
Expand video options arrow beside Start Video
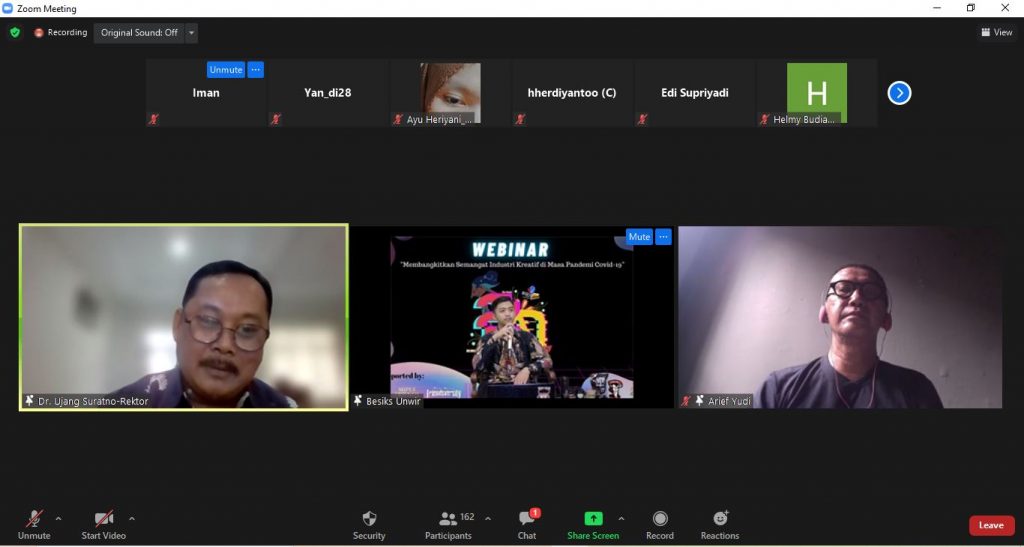pos(132,519)
